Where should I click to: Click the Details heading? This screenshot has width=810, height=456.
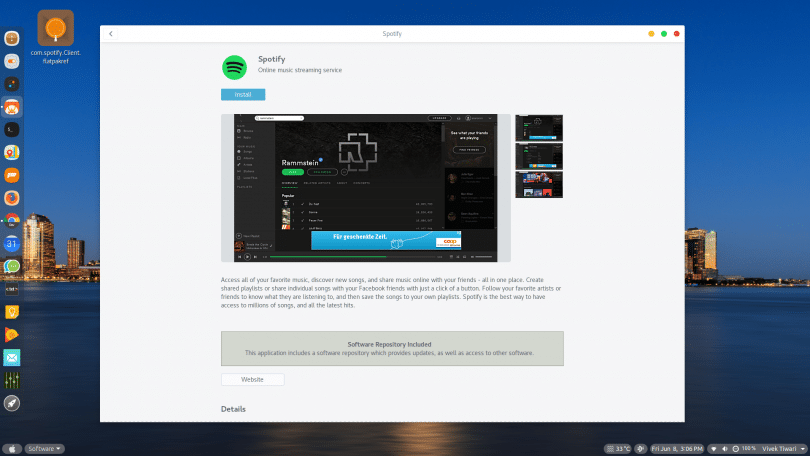pos(233,409)
